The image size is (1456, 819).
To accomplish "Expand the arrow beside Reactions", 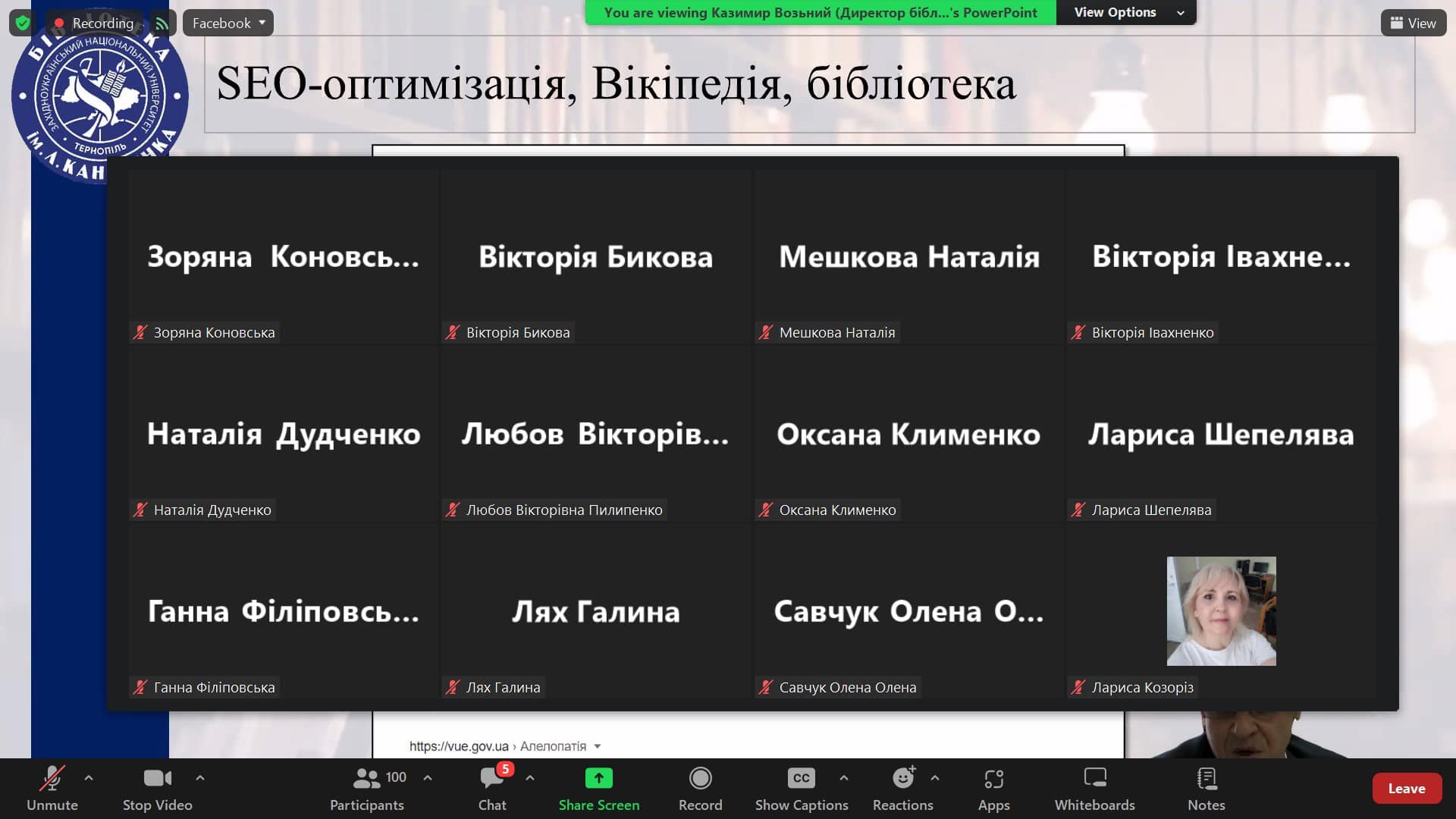I will click(x=935, y=777).
